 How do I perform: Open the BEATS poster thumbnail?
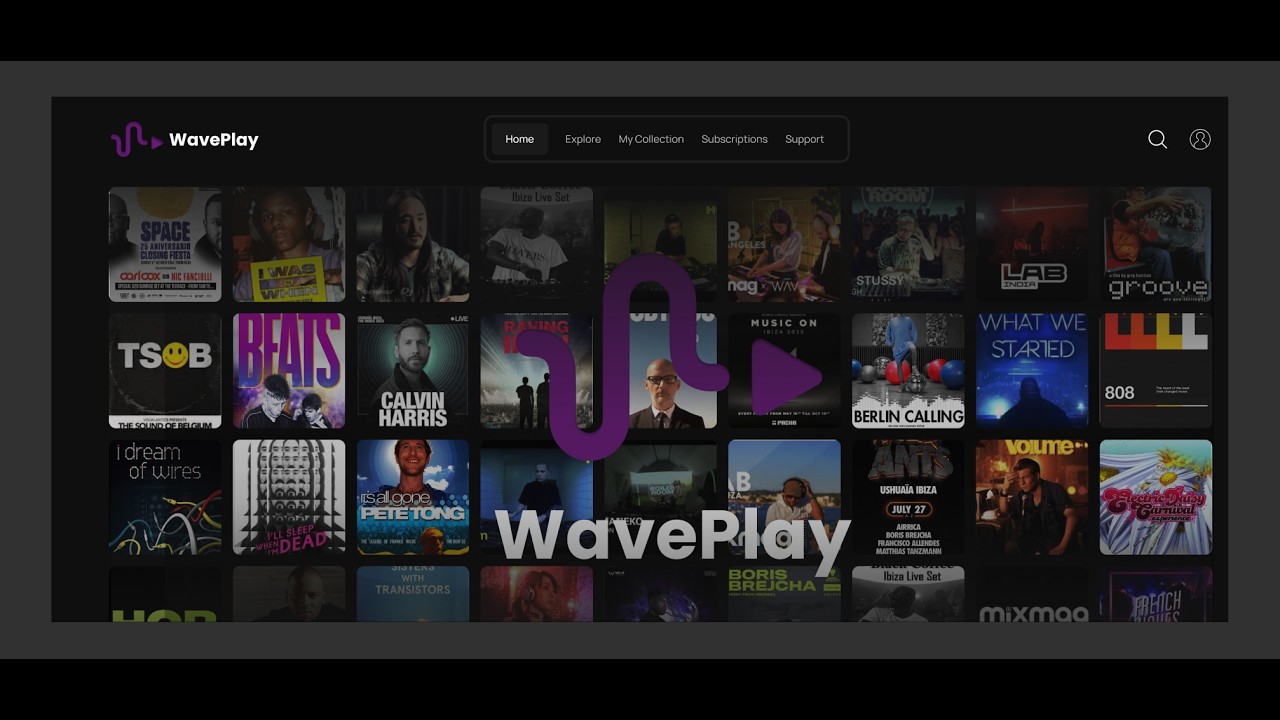coord(289,371)
